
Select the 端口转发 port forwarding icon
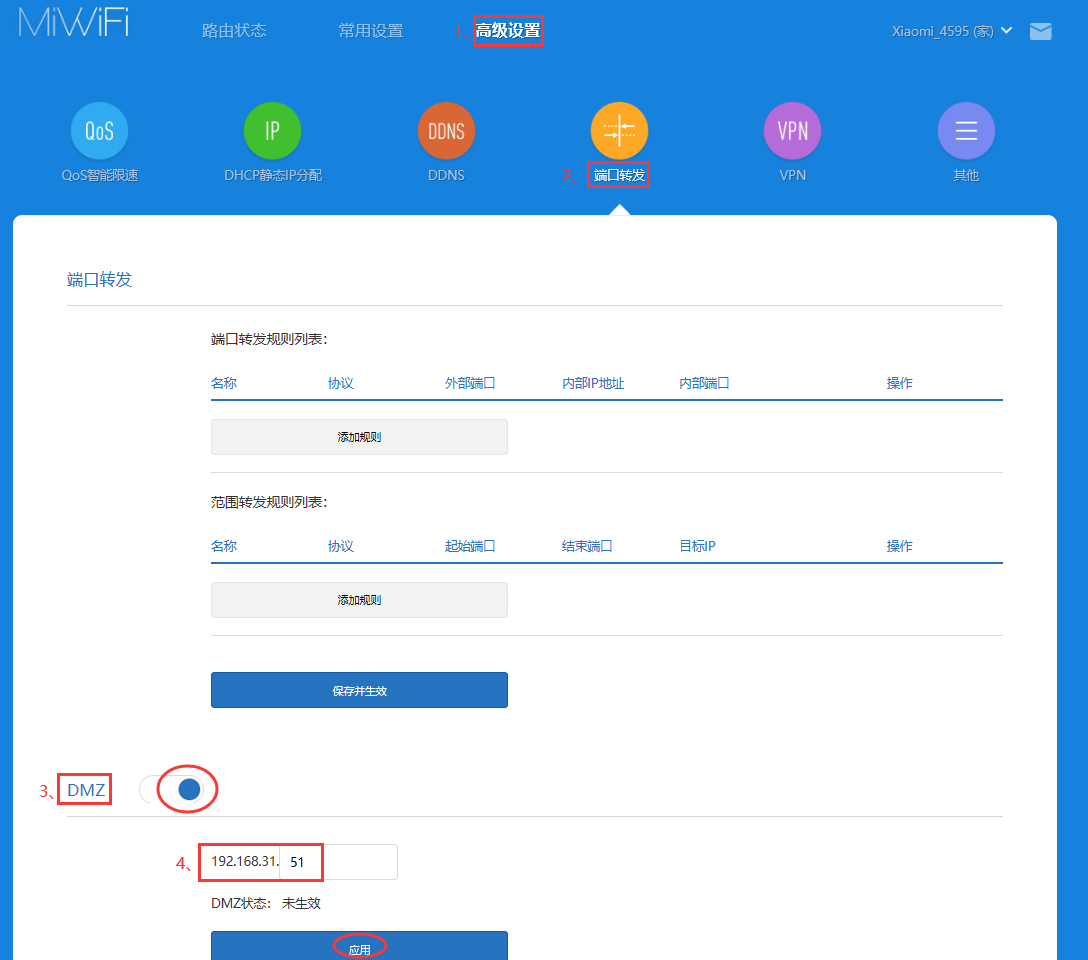pos(619,131)
